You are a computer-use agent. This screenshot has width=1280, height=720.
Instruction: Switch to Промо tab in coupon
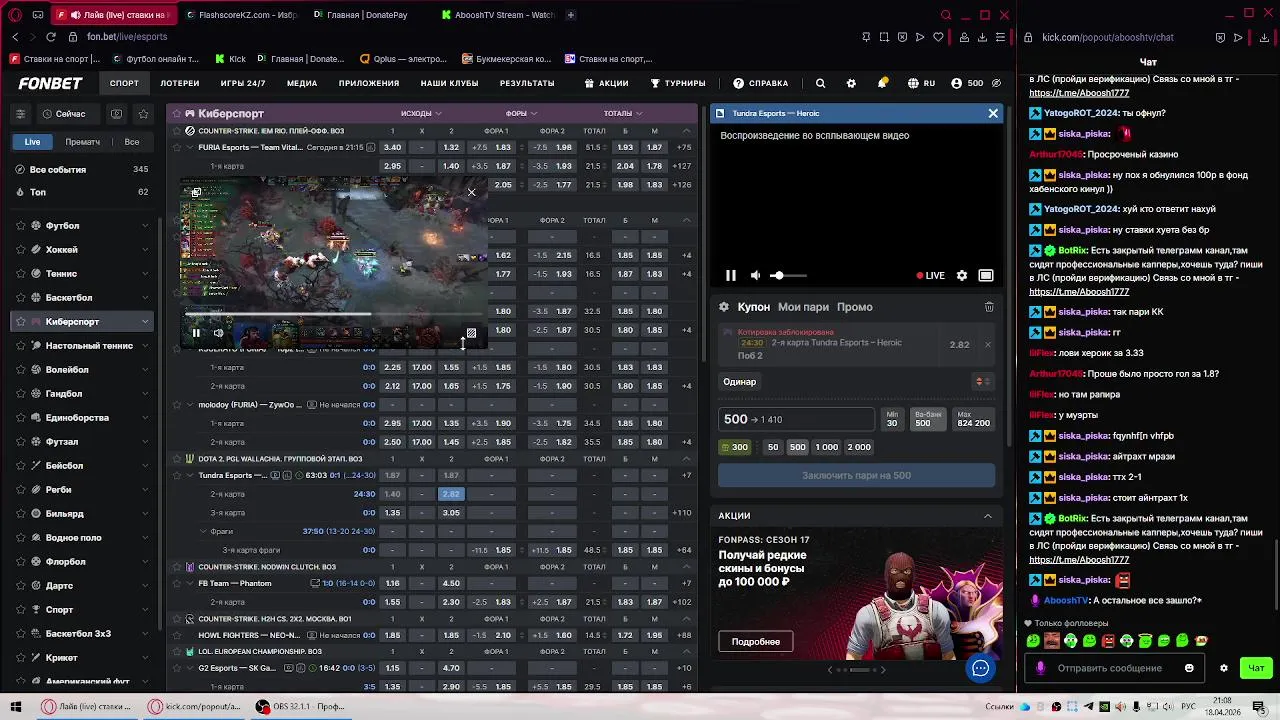855,307
